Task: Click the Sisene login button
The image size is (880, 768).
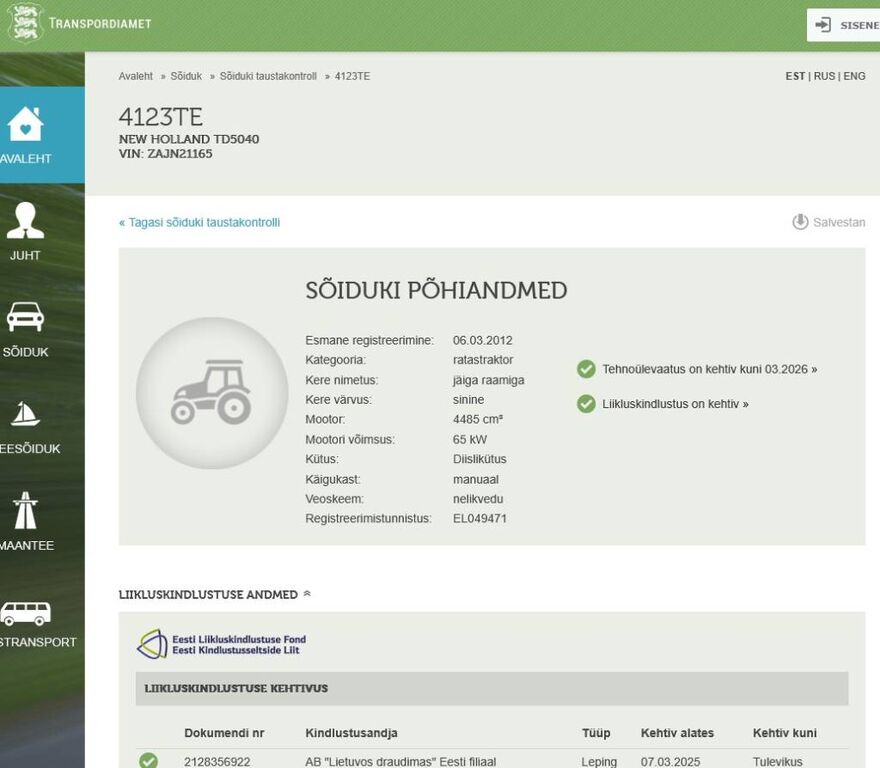Action: click(843, 25)
